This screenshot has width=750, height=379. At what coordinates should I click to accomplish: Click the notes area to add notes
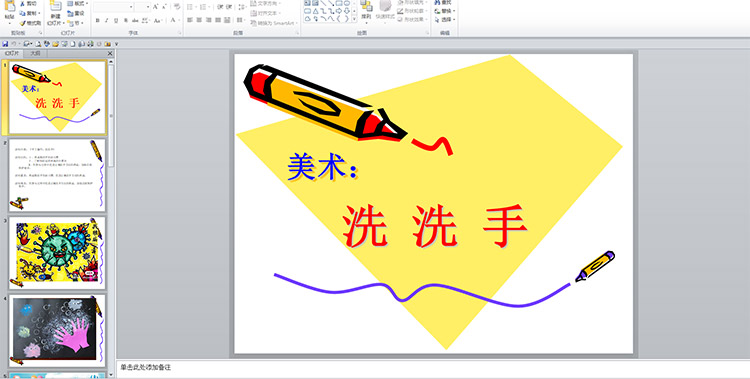(x=433, y=368)
